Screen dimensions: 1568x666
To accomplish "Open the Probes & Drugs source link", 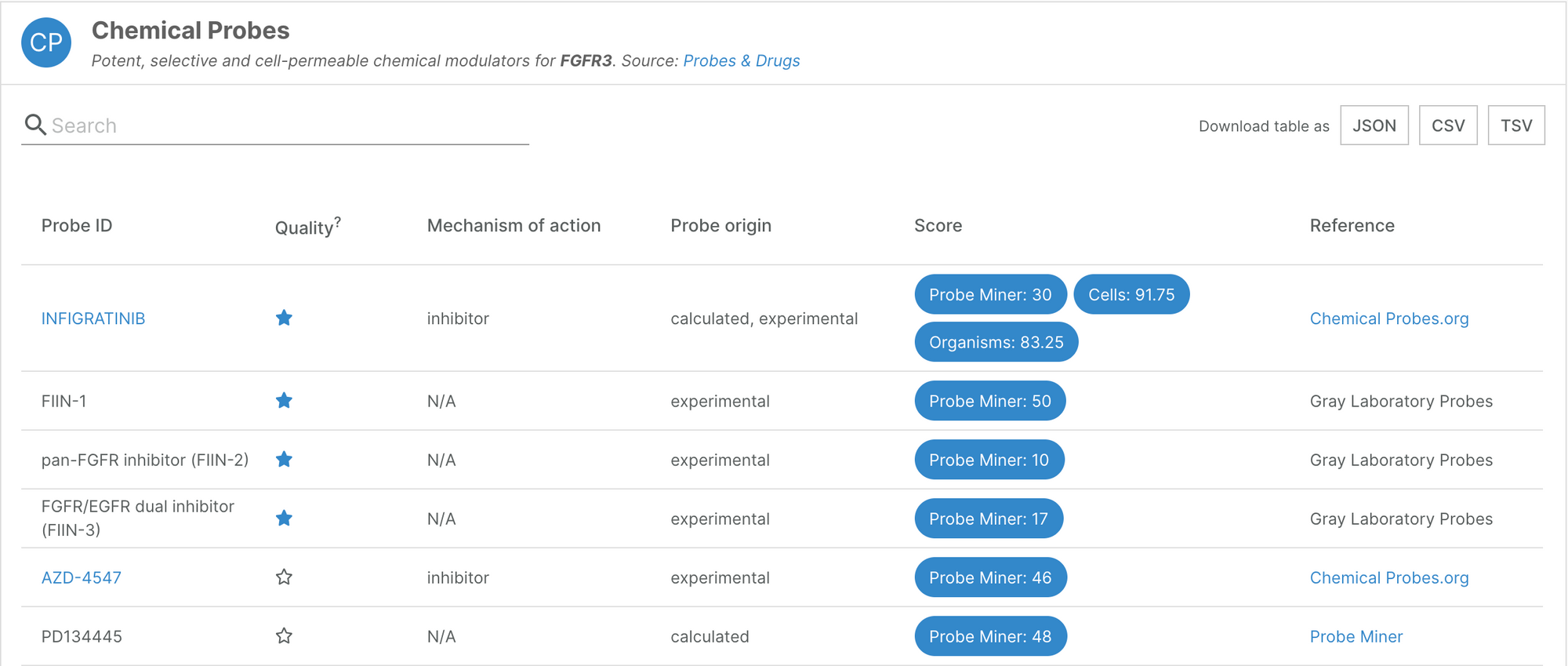I will click(x=741, y=61).
